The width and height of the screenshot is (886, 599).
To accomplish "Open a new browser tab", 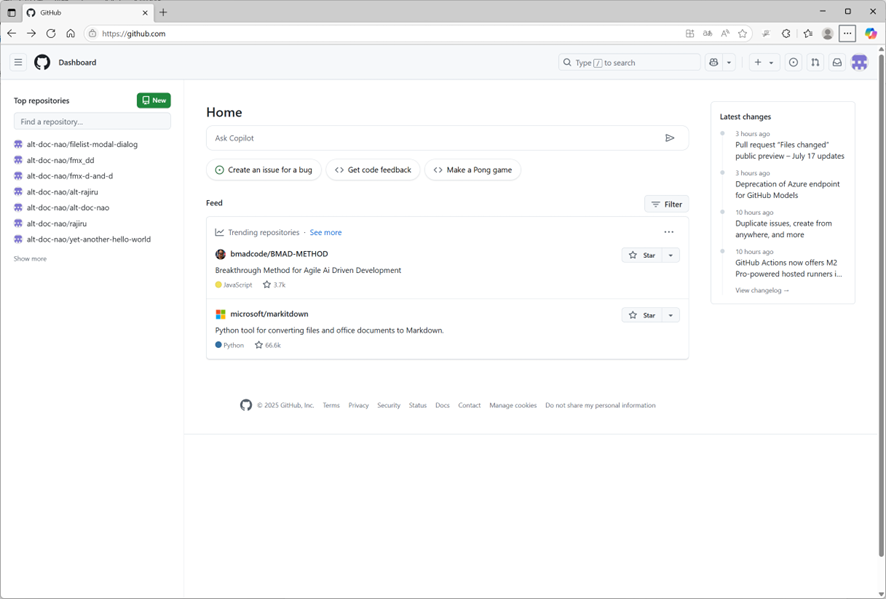I will coord(163,12).
